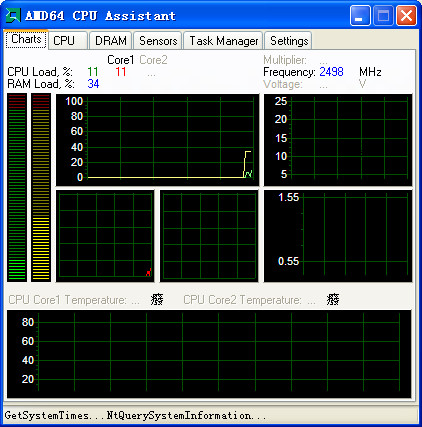The height and width of the screenshot is (427, 422).
Task: Click the RAM Load value 34
Action: click(93, 84)
